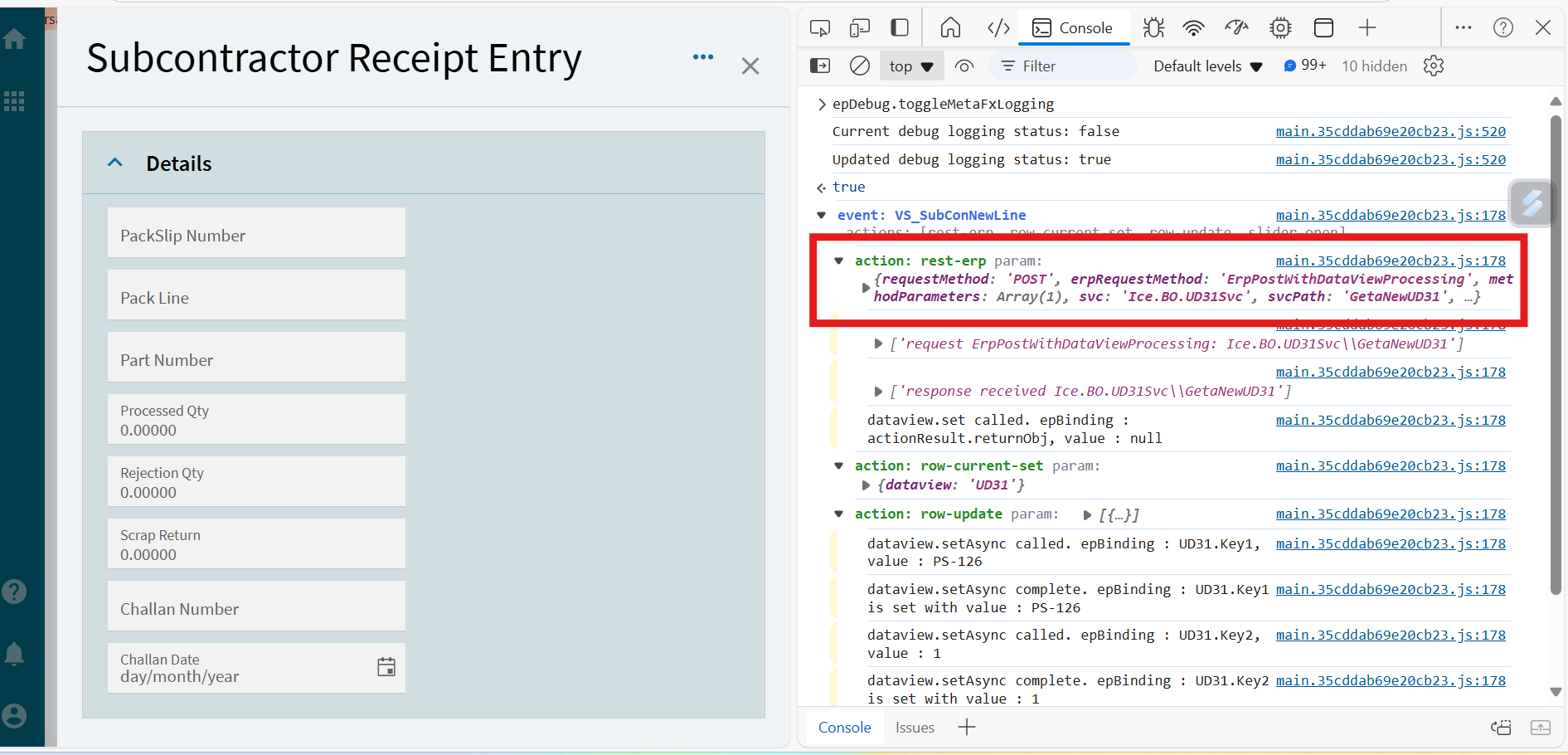Image resolution: width=1568 pixels, height=755 pixels.
Task: Open console settings gear
Action: click(1434, 66)
